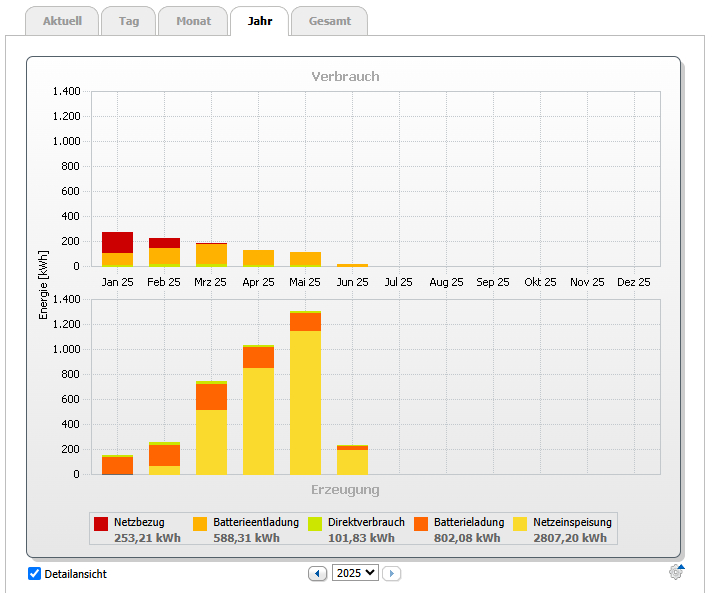Click the yellow Netzeinspeisung legend swatch

[520, 523]
